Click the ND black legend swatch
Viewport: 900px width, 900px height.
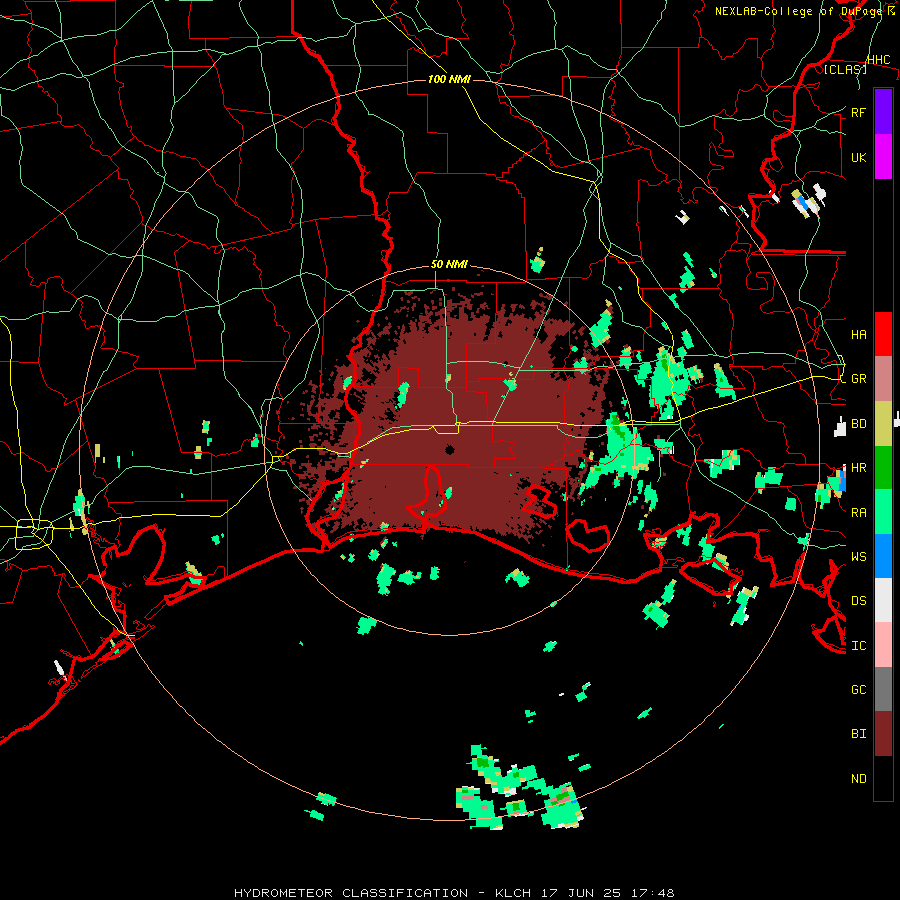click(883, 778)
